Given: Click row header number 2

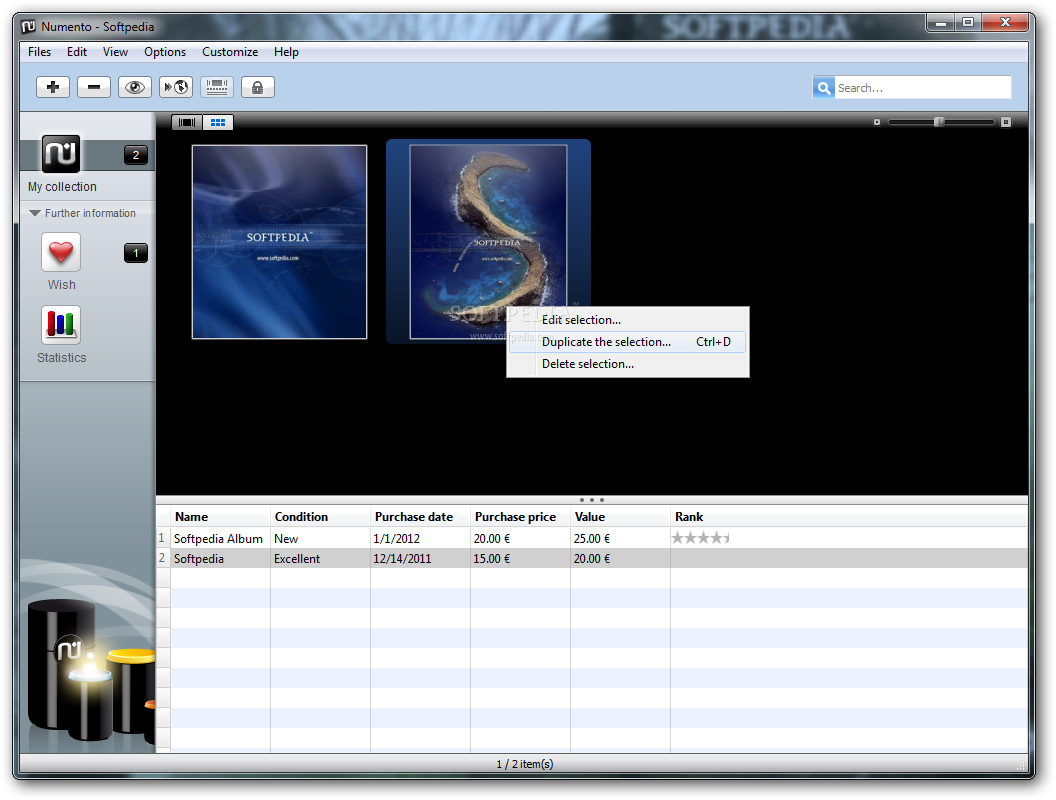Looking at the screenshot, I should point(162,559).
